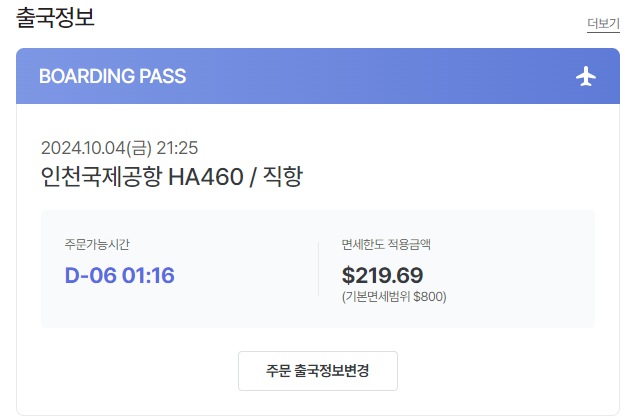Click the 주문가능시간 label
The height and width of the screenshot is (420, 635).
97,244
